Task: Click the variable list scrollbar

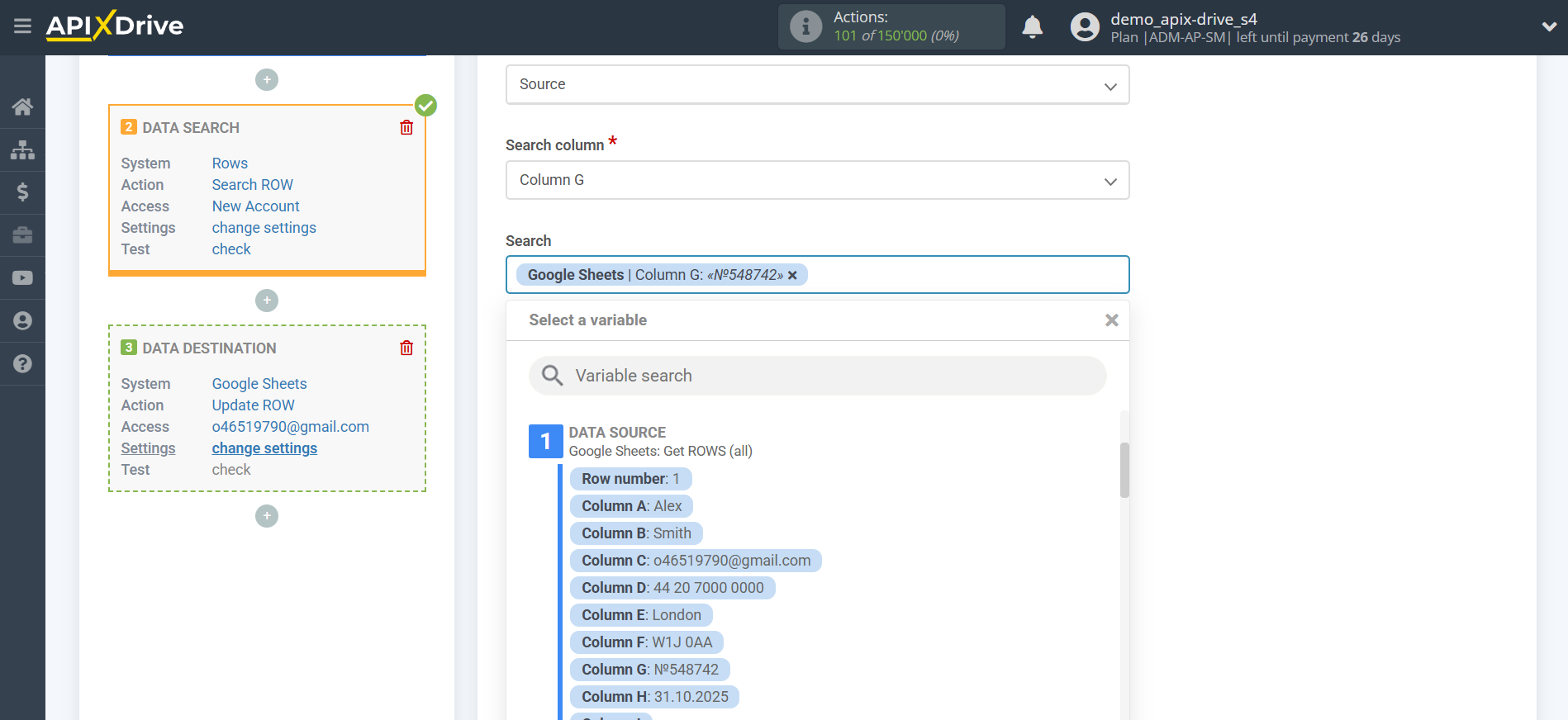Action: pyautogui.click(x=1124, y=471)
